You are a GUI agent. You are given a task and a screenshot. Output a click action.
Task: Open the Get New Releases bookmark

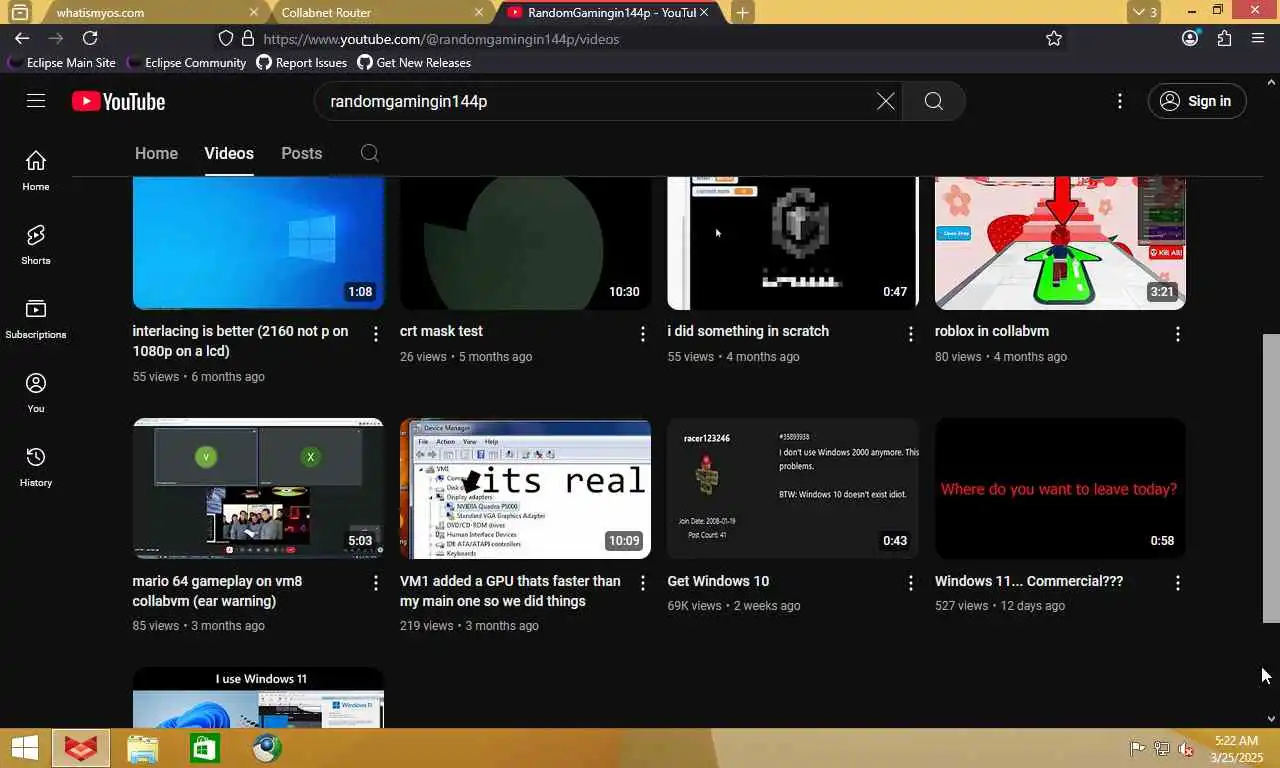(x=414, y=62)
